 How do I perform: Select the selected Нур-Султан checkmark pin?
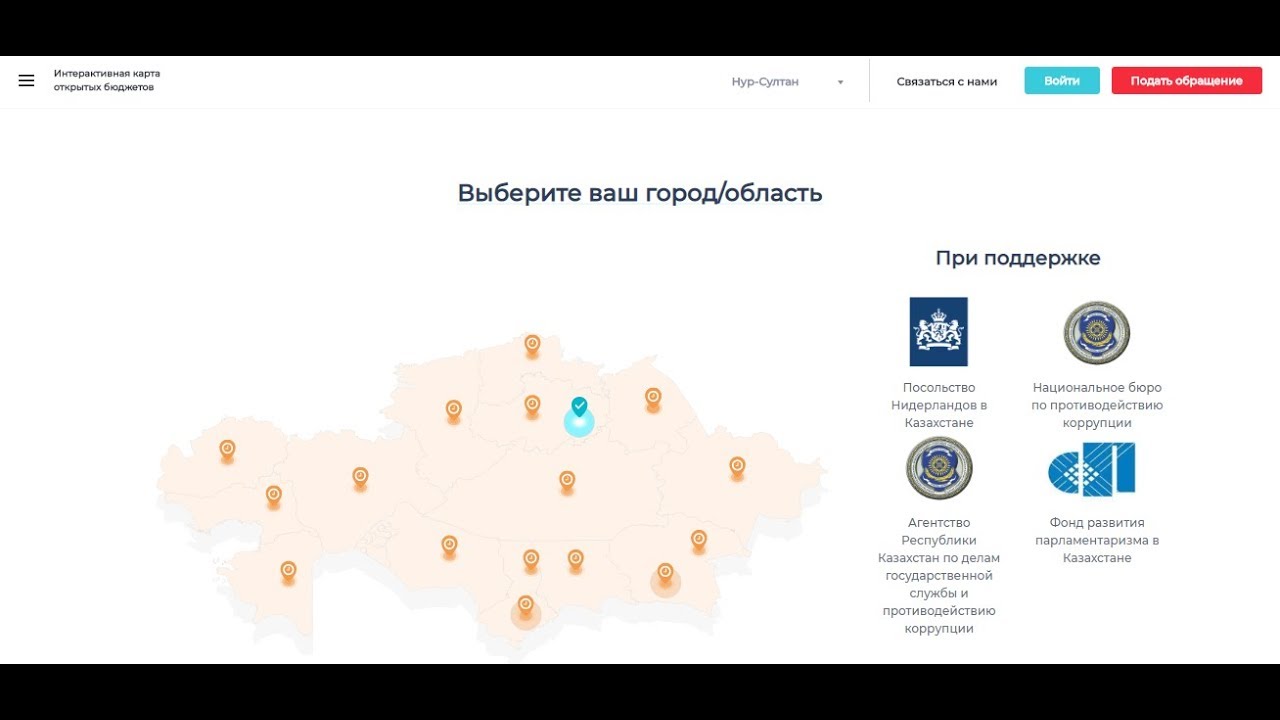point(579,408)
